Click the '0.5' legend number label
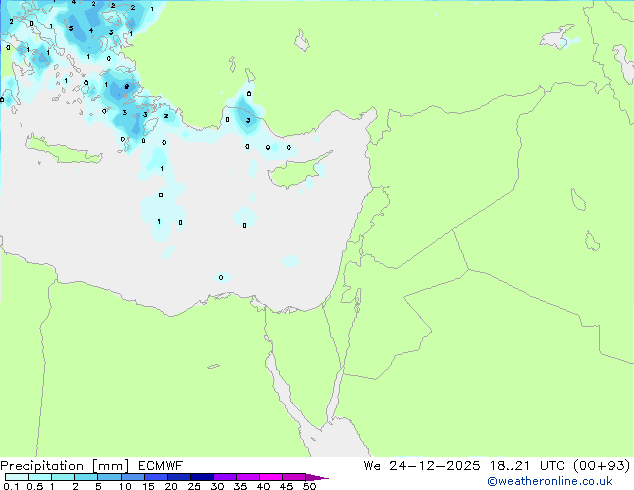The width and height of the screenshot is (634, 490). (35, 486)
